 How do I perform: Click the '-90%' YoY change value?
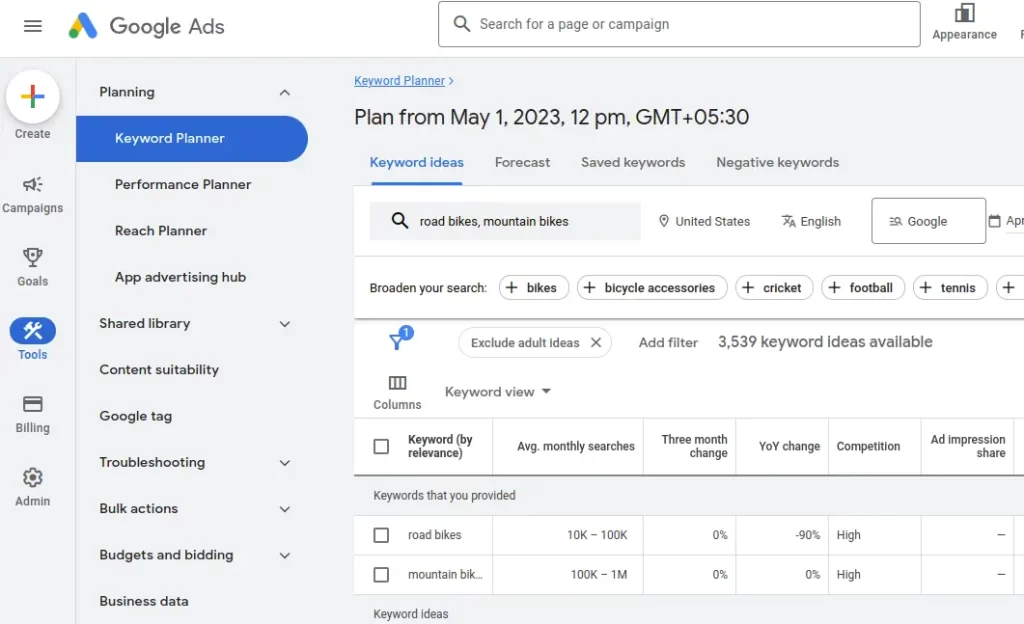click(x=808, y=535)
